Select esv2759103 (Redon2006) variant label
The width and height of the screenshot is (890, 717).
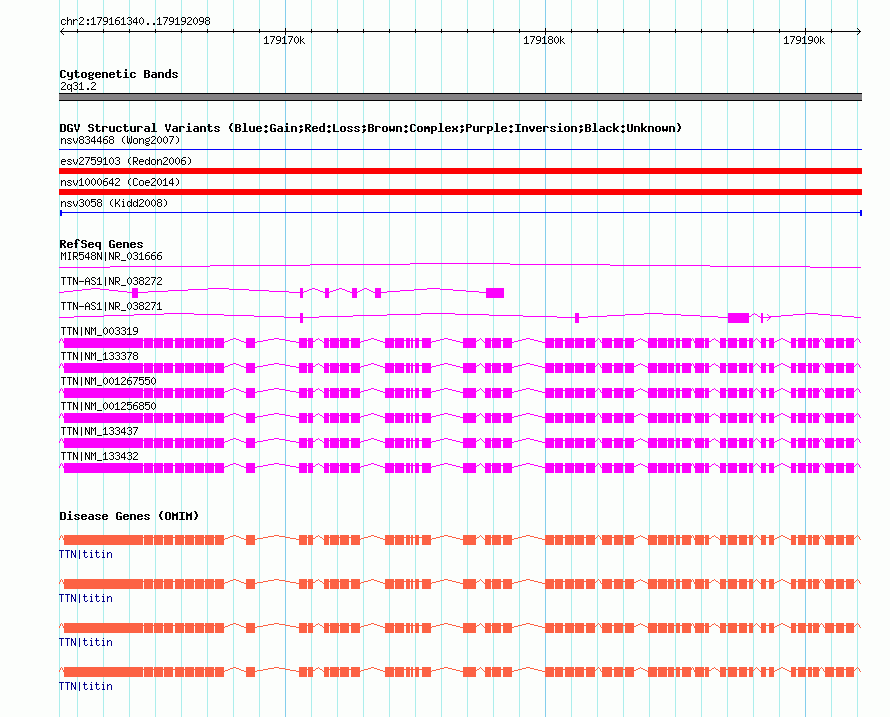tap(126, 161)
